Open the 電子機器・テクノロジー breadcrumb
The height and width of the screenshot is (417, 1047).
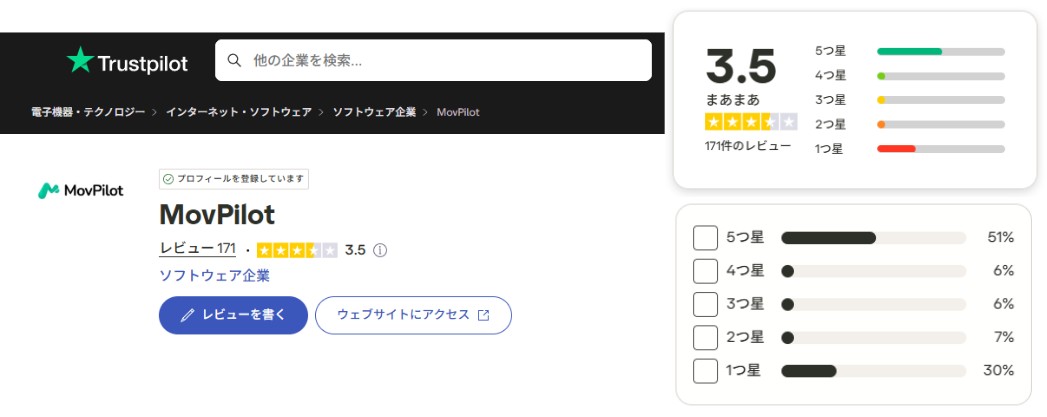[88, 112]
